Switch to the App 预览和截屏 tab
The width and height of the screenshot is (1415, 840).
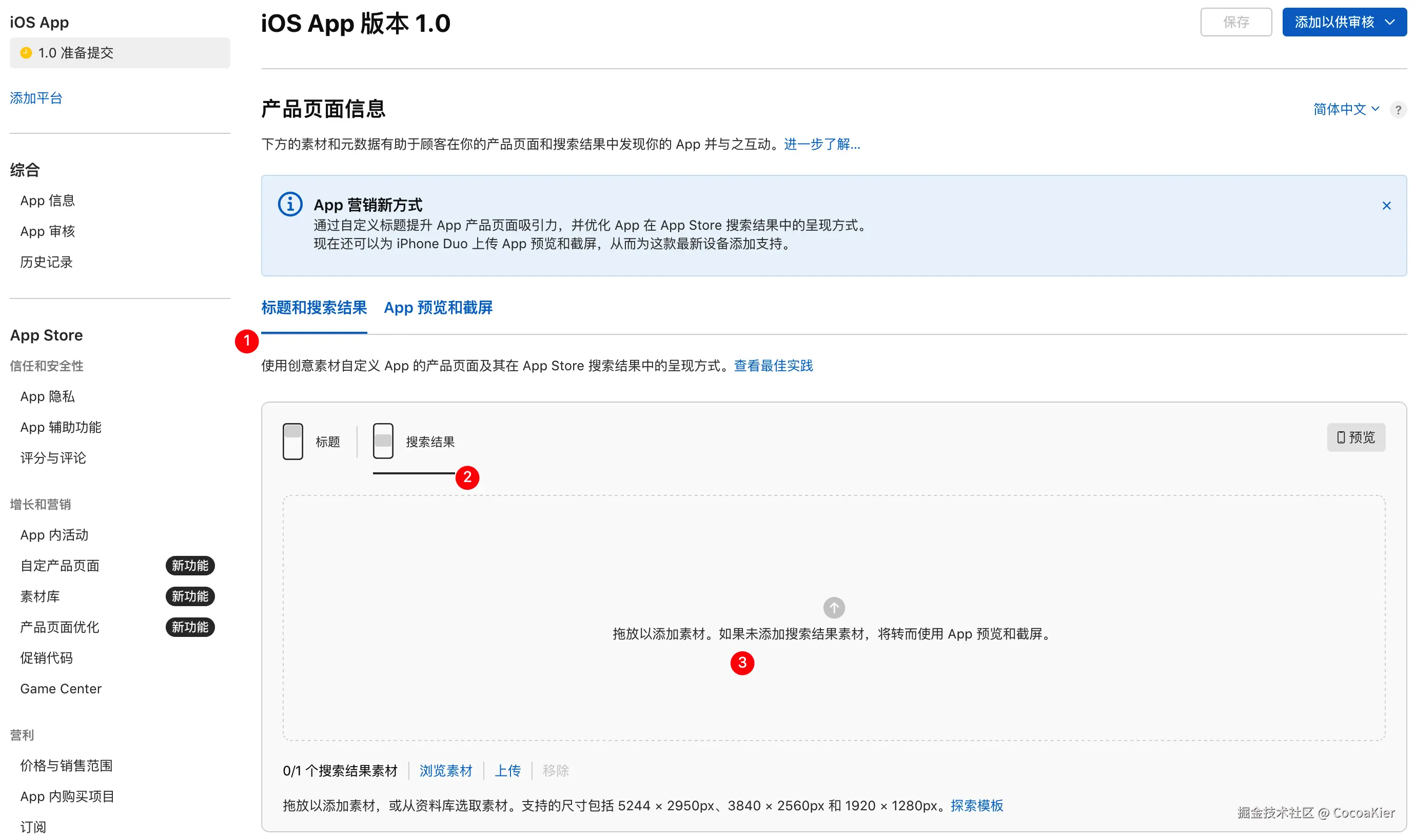pyautogui.click(x=438, y=307)
